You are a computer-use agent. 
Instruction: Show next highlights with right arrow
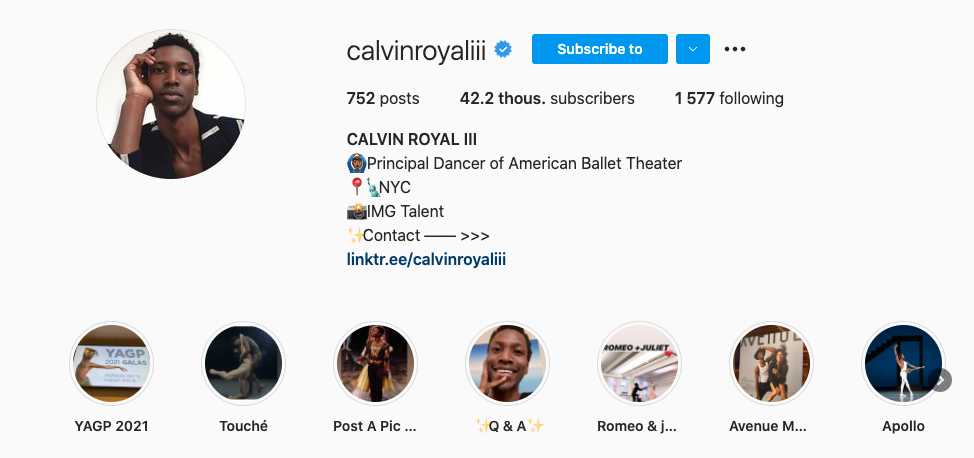pos(940,380)
